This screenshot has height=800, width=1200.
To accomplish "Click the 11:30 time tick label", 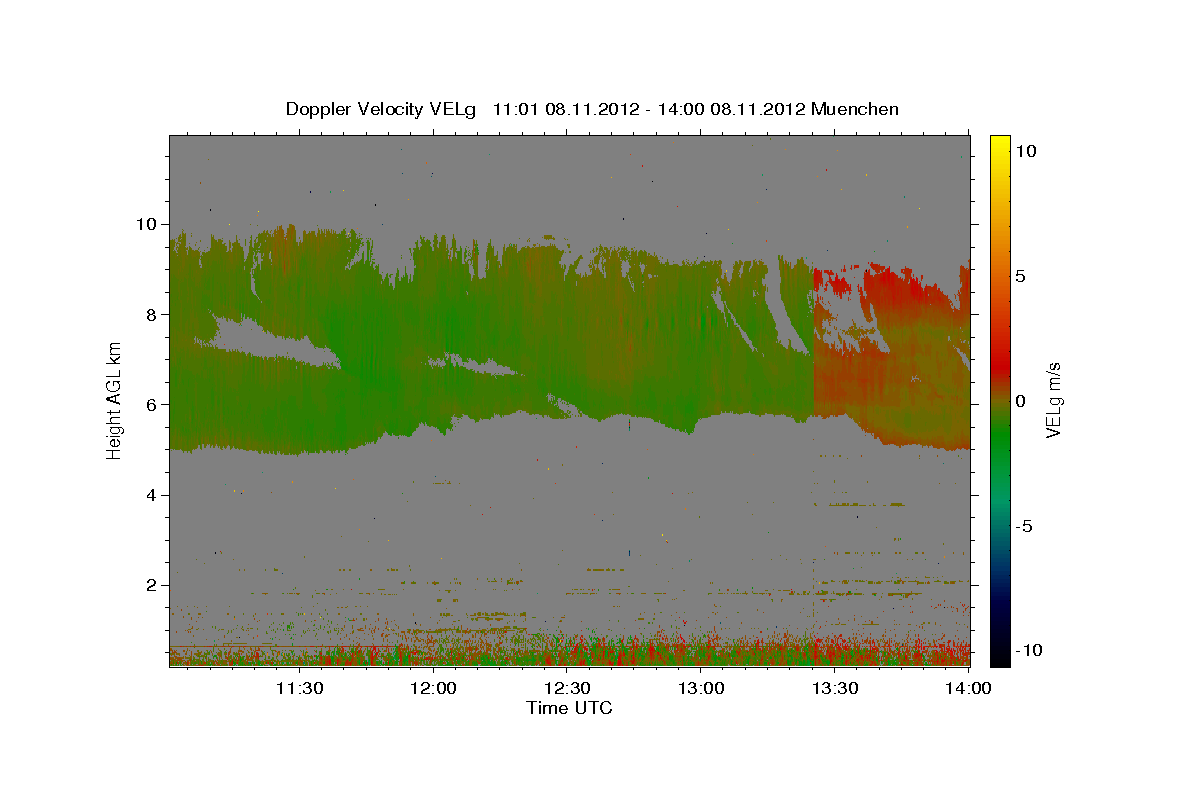I will 299,688.
